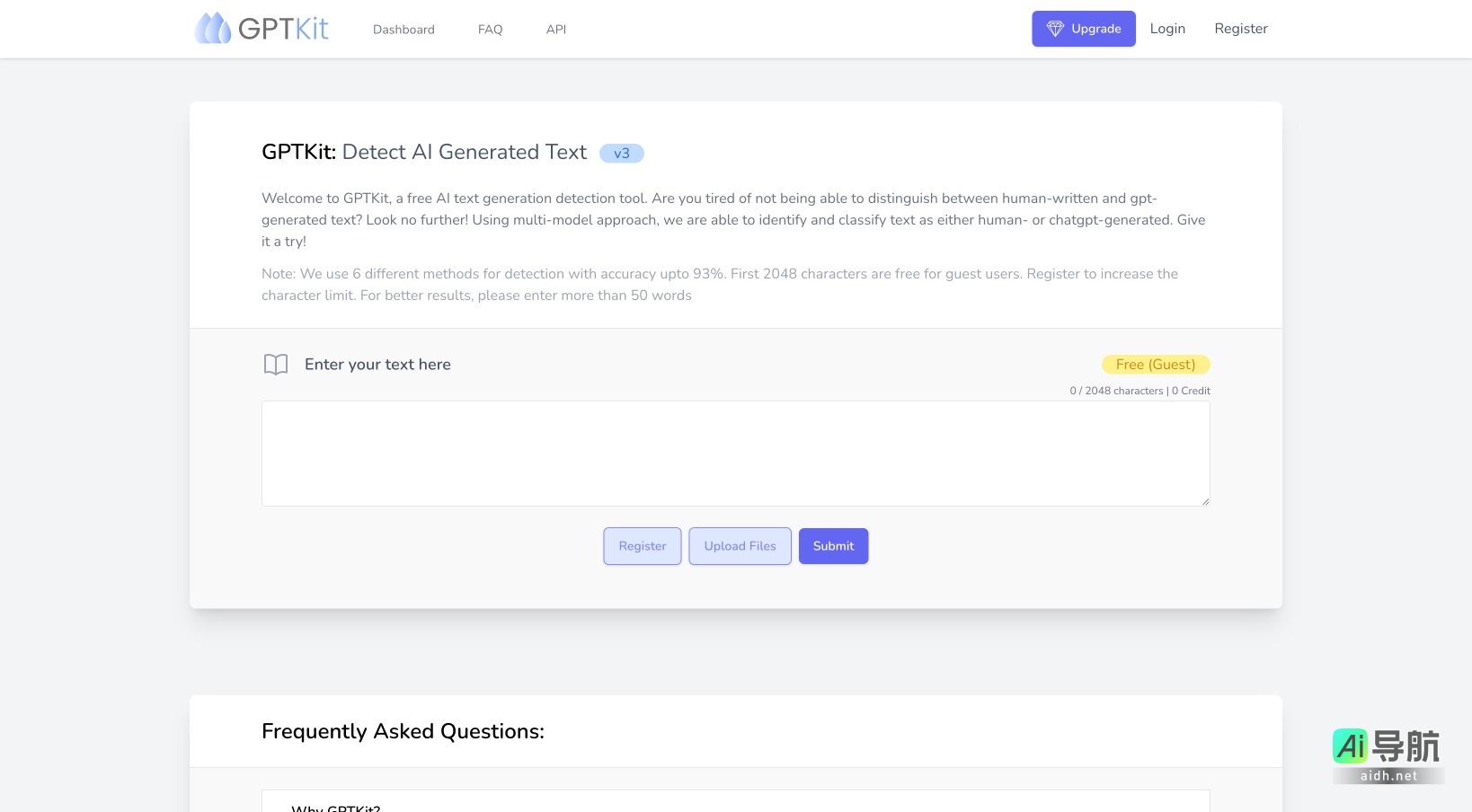
Task: Focus the text entry area
Action: click(735, 454)
